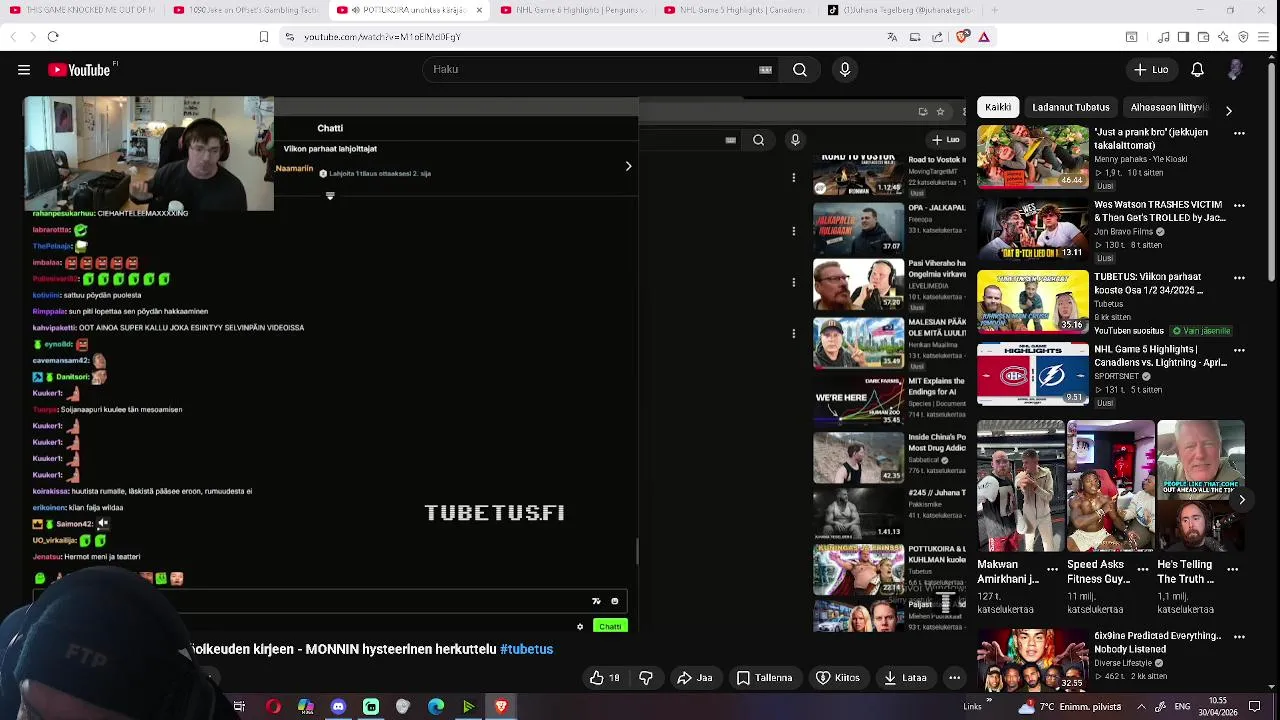Open 'Wes Watson TRASHES VICTIM' video title

point(1160,211)
